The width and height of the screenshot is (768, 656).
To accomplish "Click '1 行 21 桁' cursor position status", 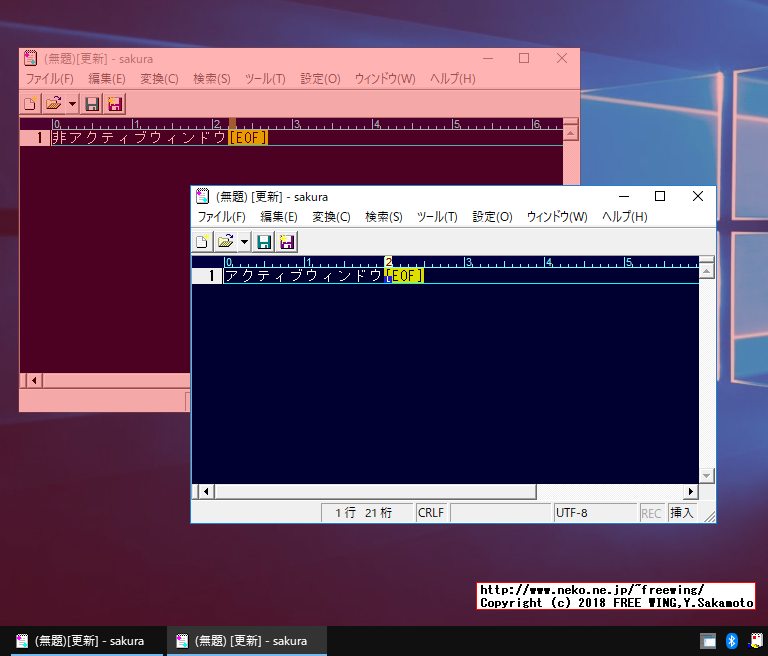I will pyautogui.click(x=366, y=512).
